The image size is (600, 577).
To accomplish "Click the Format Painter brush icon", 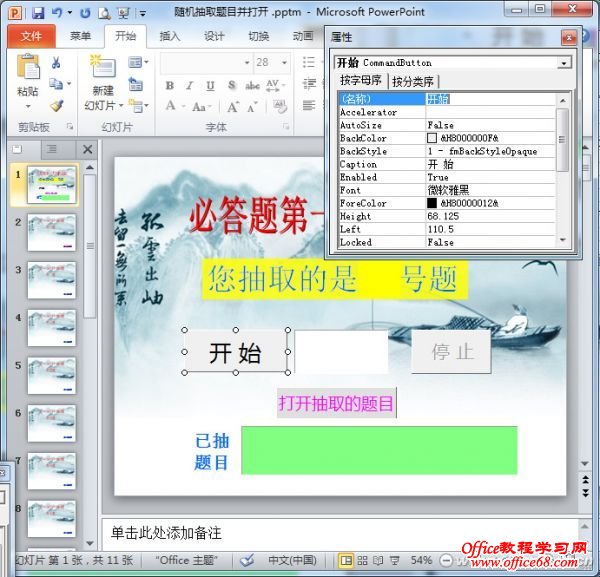I will pyautogui.click(x=56, y=105).
